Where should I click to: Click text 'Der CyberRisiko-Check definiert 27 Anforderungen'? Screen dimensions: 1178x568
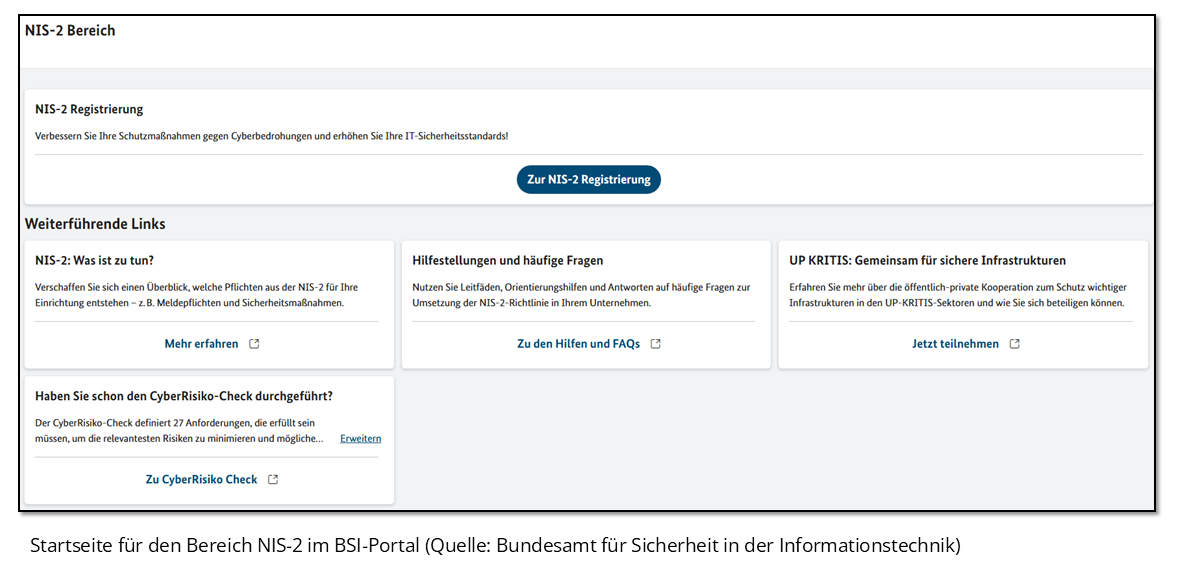143,423
